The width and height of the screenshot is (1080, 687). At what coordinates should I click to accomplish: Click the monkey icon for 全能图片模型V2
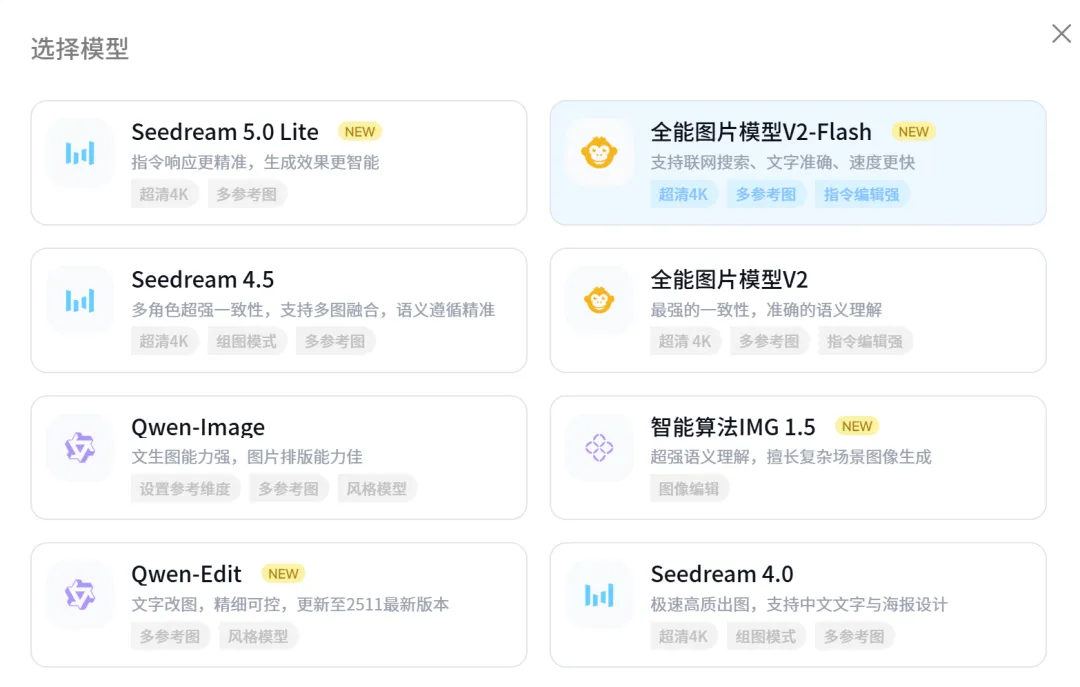[599, 300]
